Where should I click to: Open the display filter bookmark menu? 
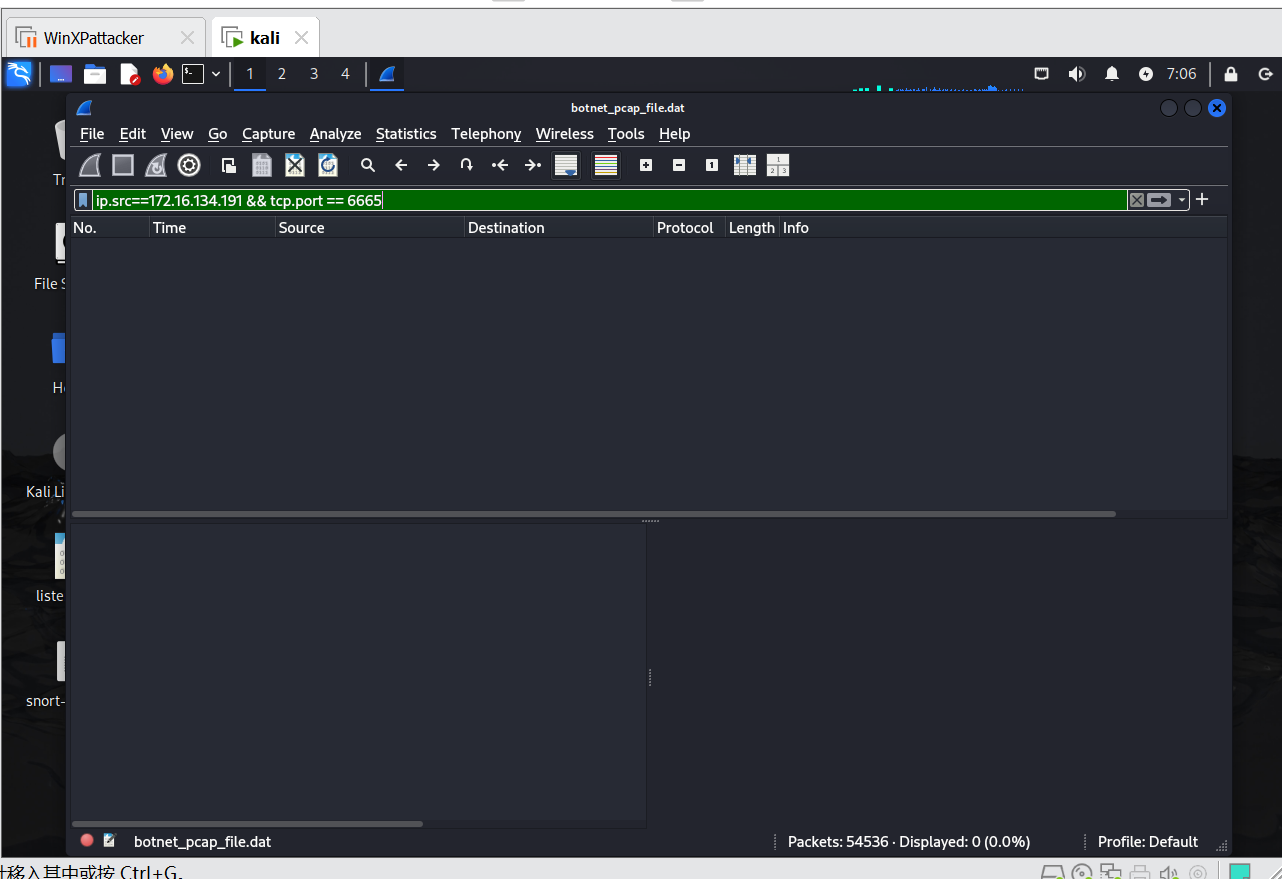83,200
